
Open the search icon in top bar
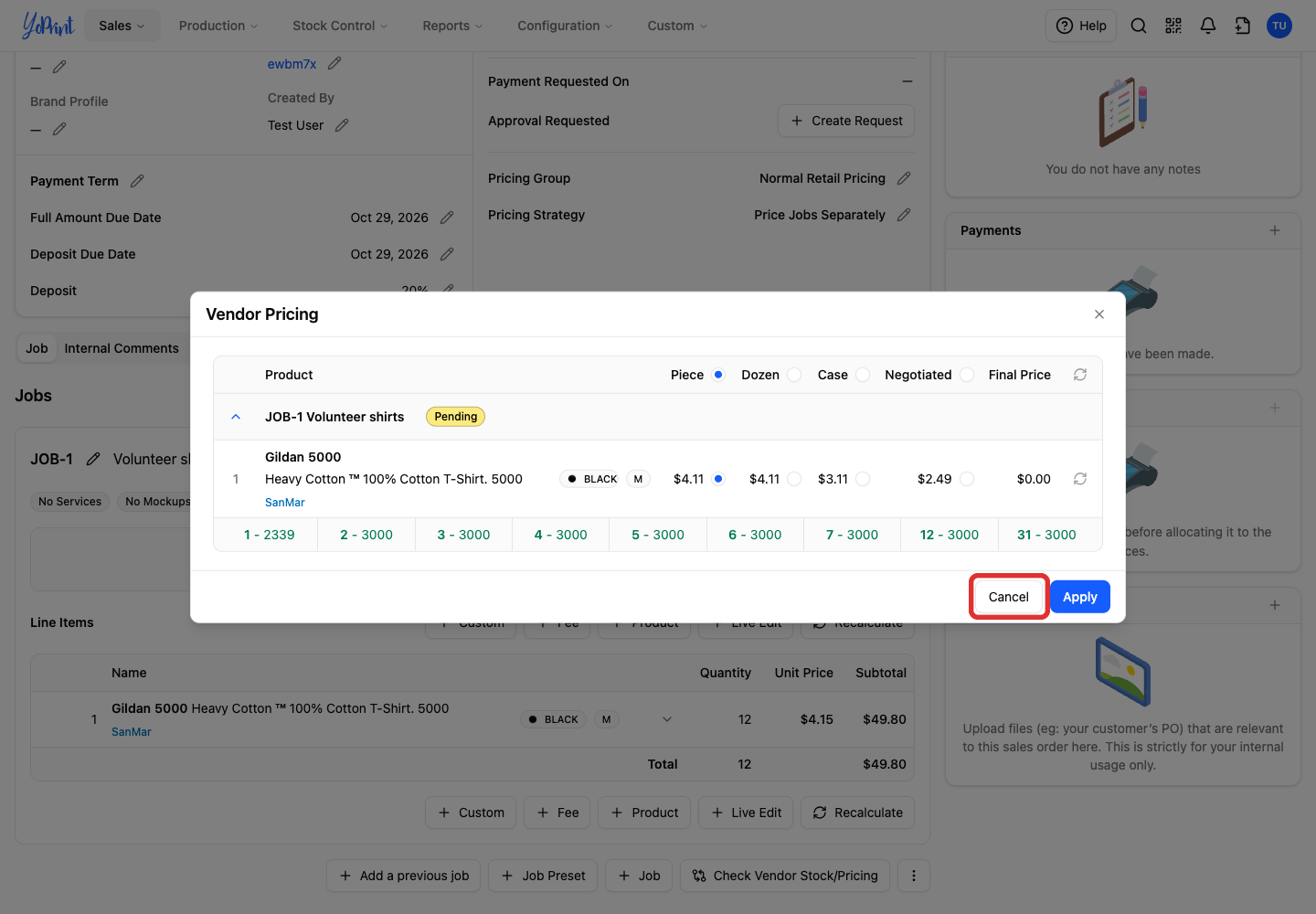(x=1139, y=26)
